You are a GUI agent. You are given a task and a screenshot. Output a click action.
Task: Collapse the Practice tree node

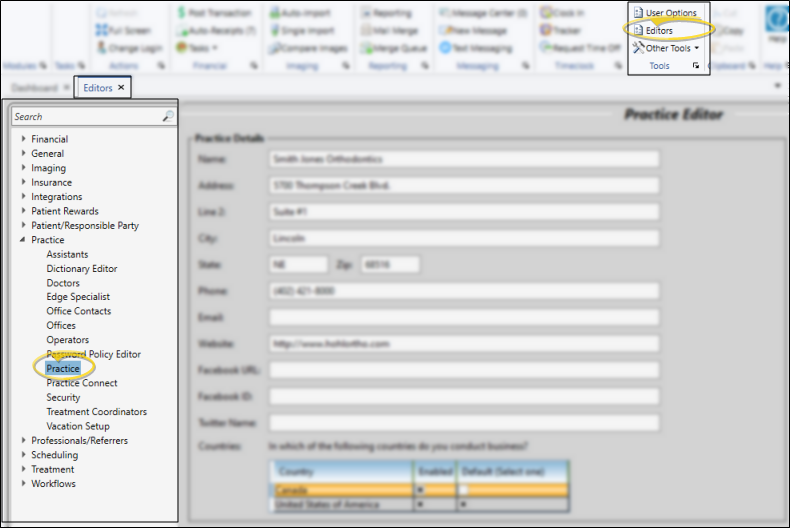click(24, 240)
